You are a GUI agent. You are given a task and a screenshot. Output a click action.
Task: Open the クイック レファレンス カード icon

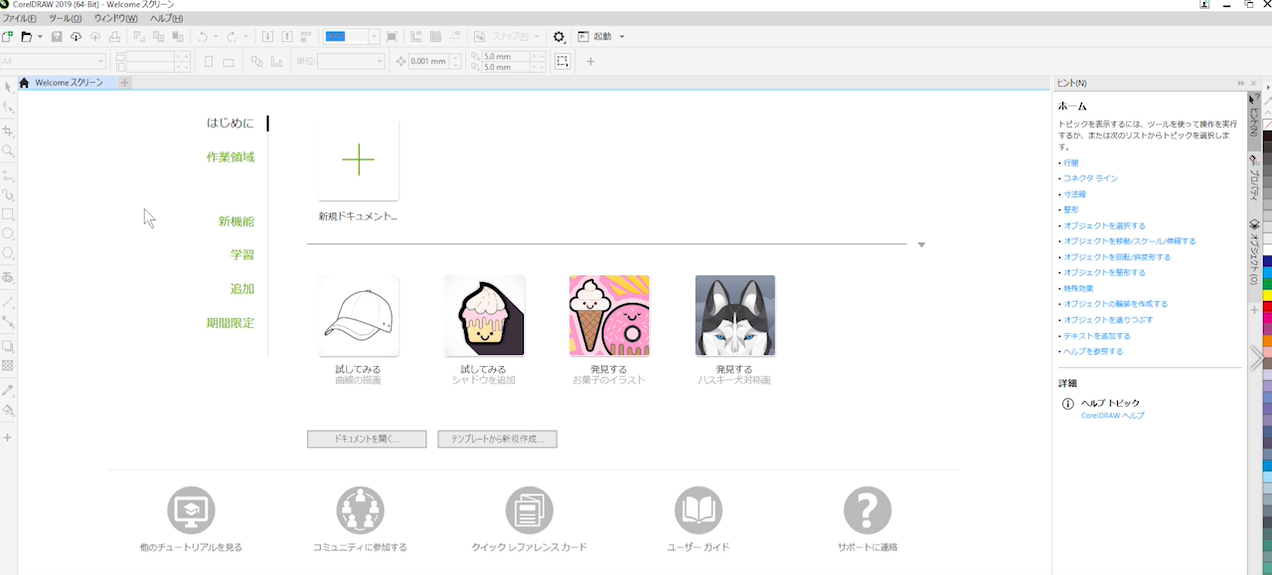[529, 511]
